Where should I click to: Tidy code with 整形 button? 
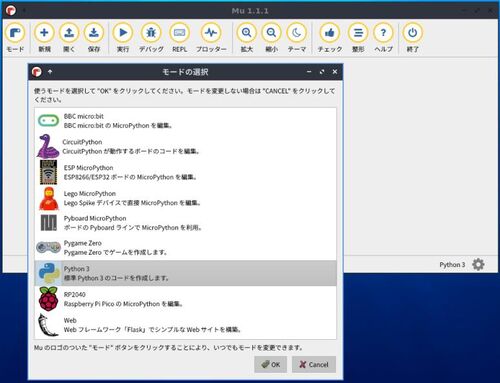(358, 38)
